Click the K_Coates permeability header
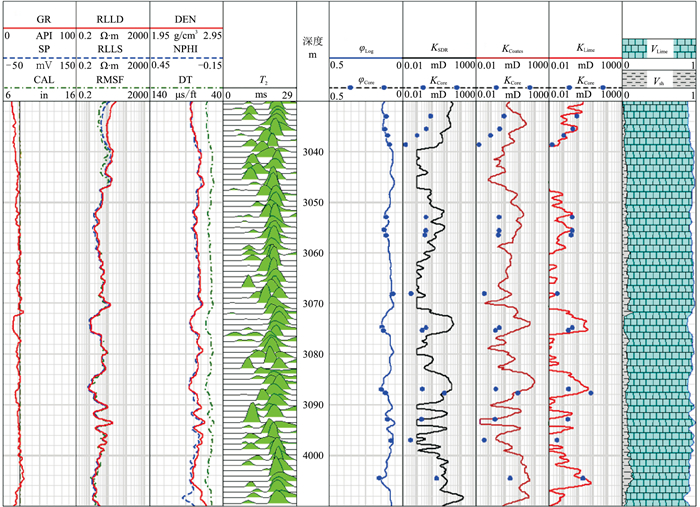Viewport: 700px width, 507px height. click(x=512, y=47)
